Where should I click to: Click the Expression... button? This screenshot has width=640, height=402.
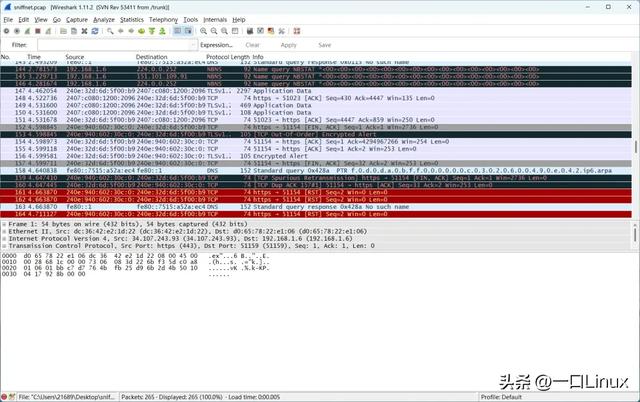[216, 45]
